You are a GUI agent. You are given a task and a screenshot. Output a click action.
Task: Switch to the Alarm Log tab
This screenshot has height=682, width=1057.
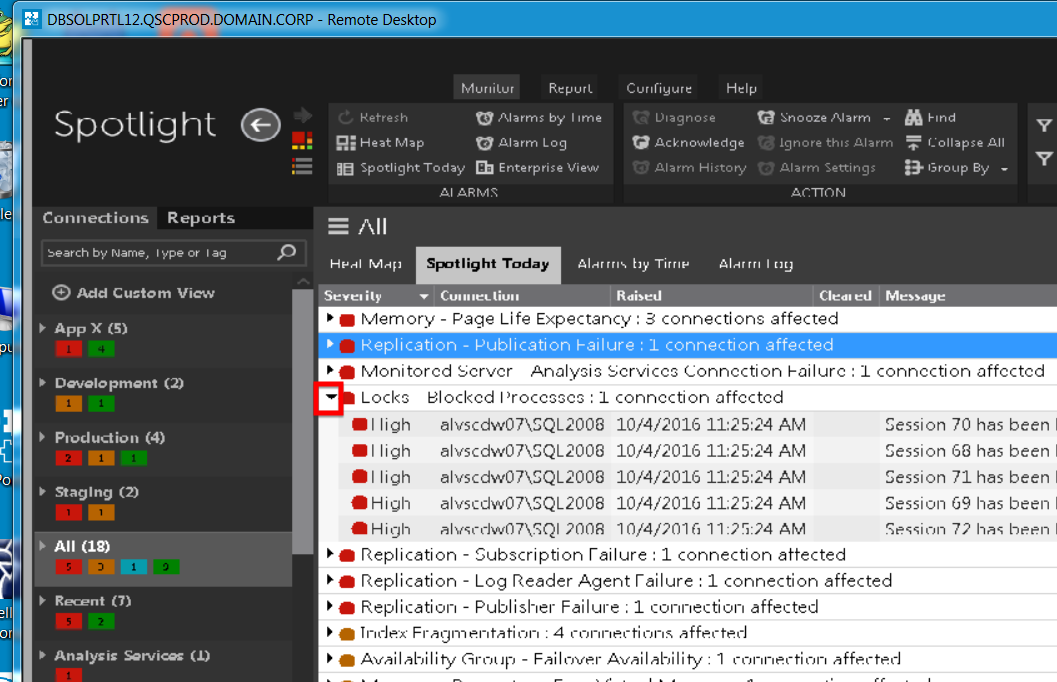coord(756,264)
